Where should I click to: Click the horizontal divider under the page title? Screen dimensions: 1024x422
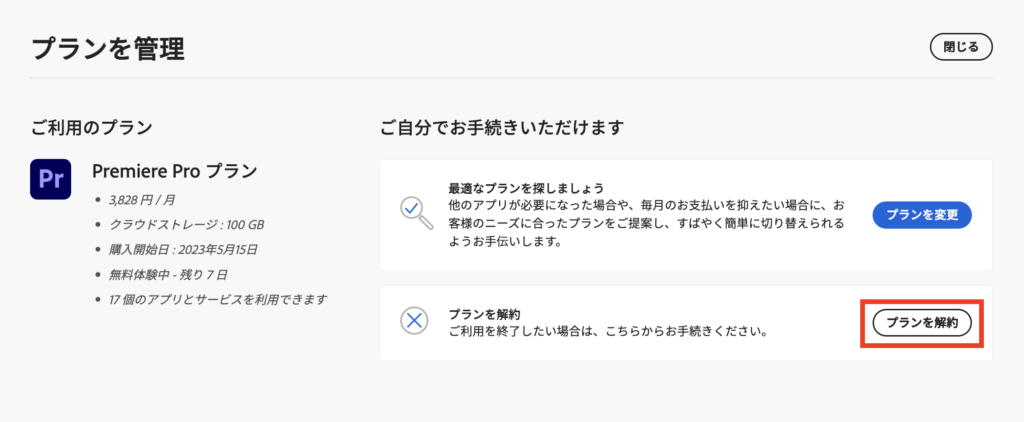point(511,78)
